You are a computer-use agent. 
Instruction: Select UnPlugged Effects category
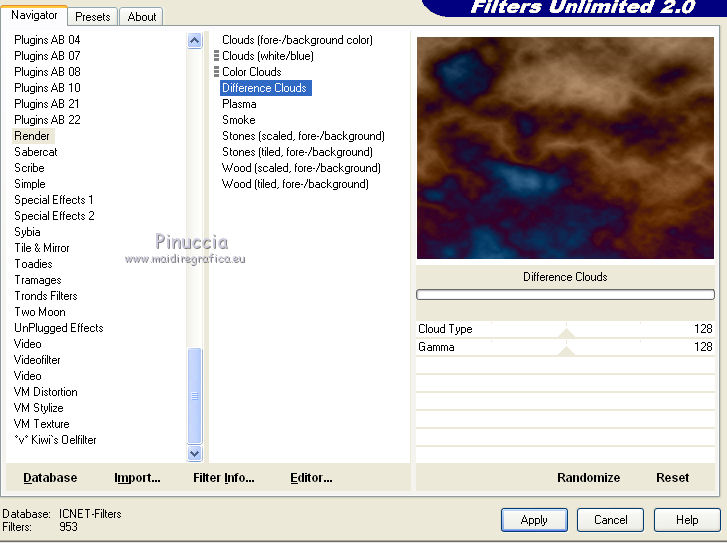59,328
